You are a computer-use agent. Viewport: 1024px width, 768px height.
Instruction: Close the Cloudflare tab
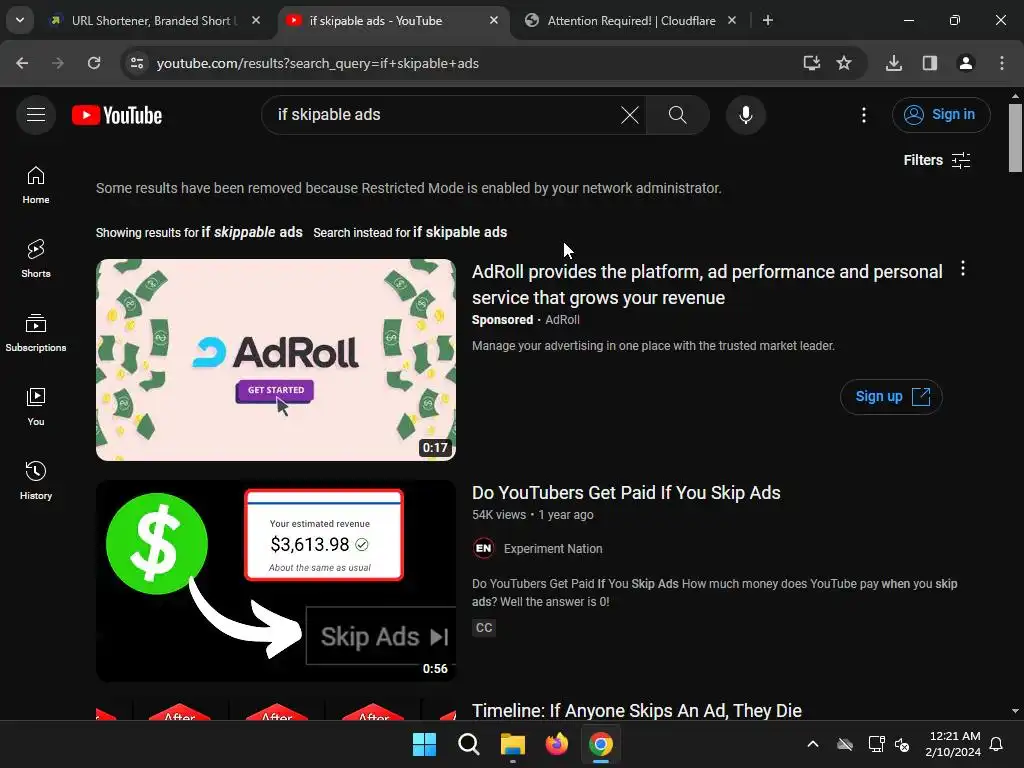pyautogui.click(x=732, y=21)
